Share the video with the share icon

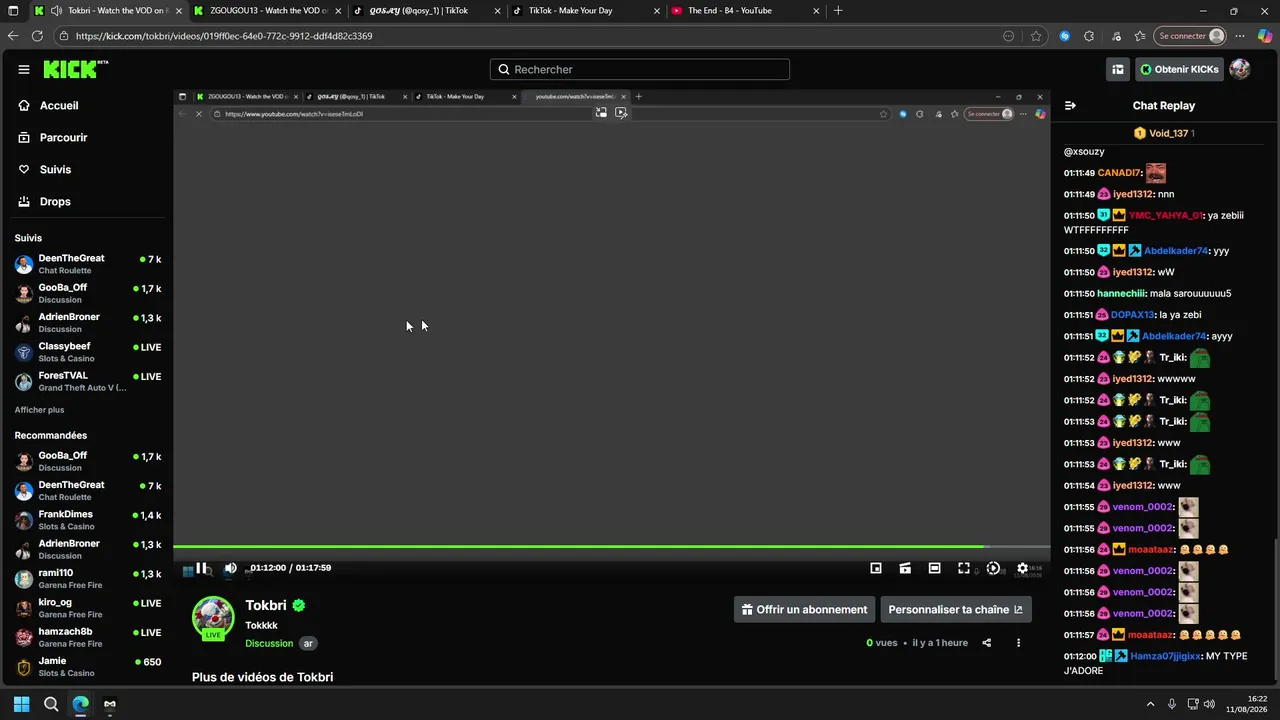(987, 643)
